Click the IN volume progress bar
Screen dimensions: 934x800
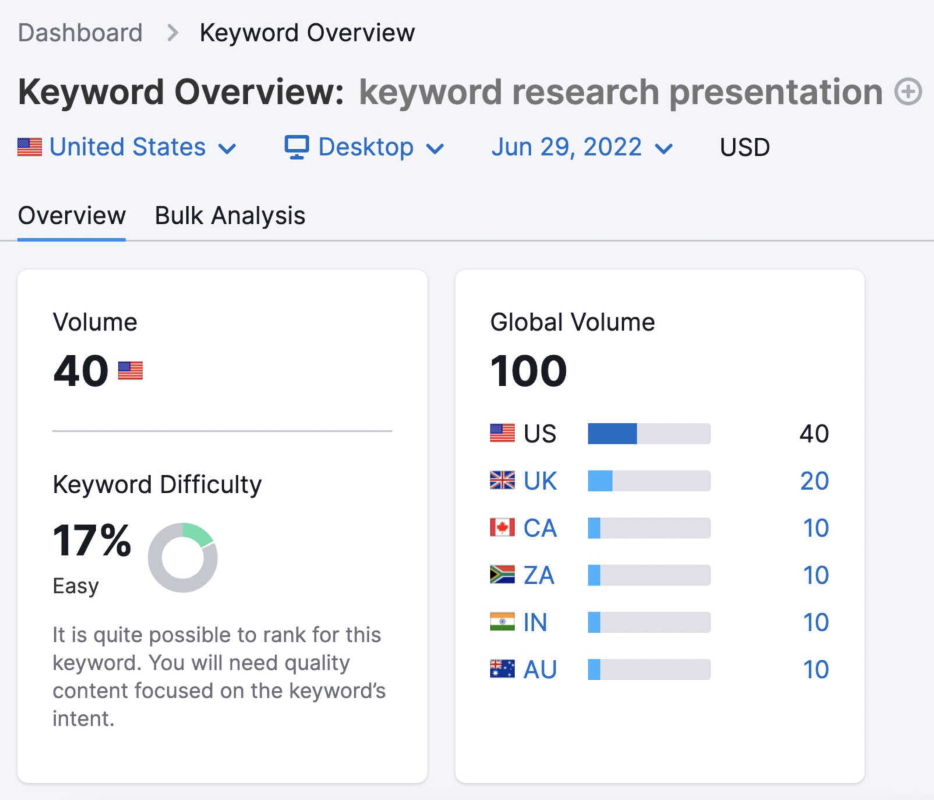[x=649, y=622]
